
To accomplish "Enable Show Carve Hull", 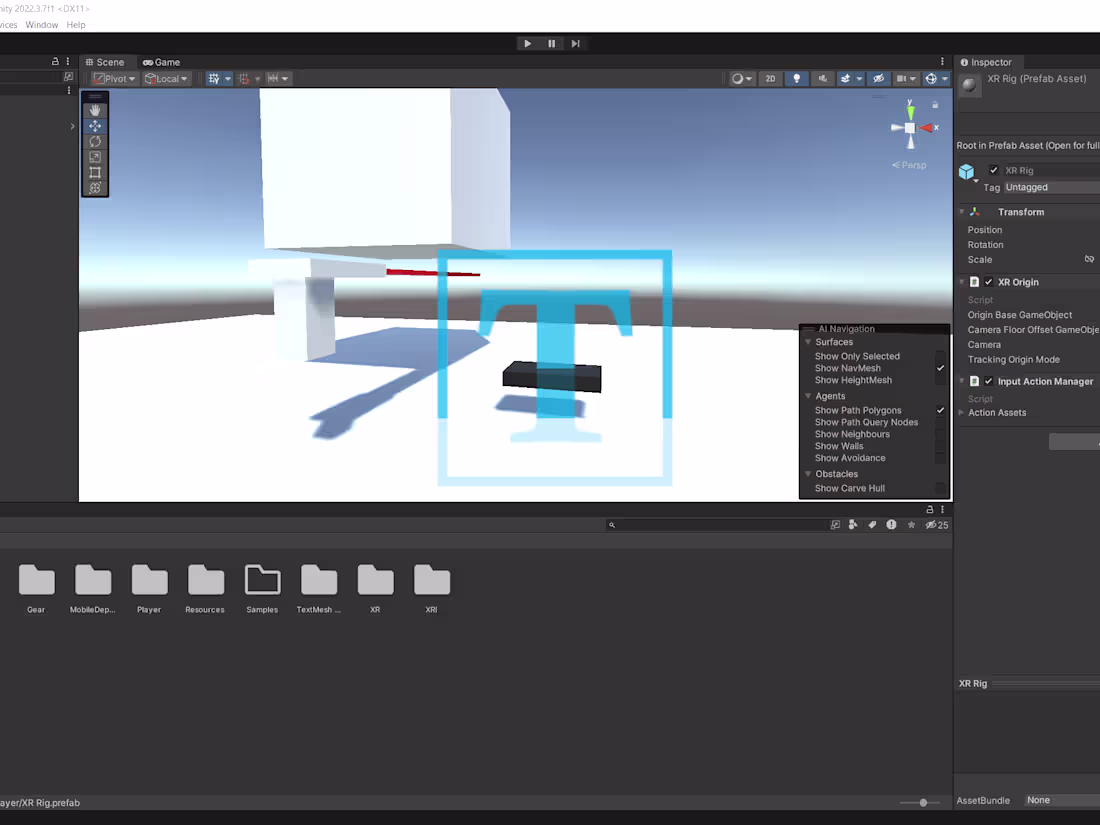I will pos(940,488).
